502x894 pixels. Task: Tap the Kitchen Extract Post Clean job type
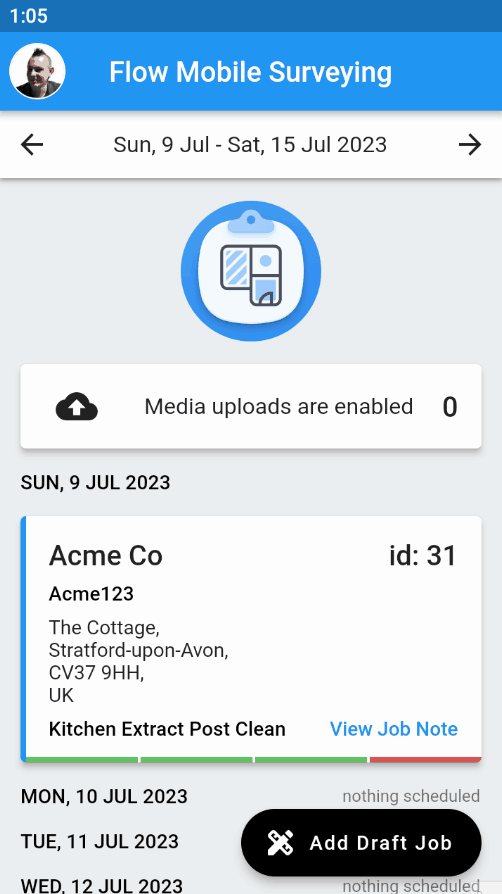(x=167, y=729)
